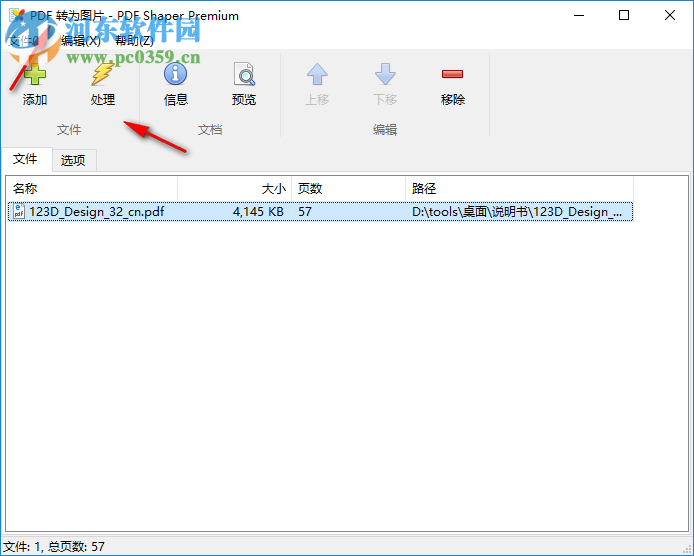This screenshot has height=556, width=694.
Task: Move file down with 下移 arrow
Action: point(385,74)
